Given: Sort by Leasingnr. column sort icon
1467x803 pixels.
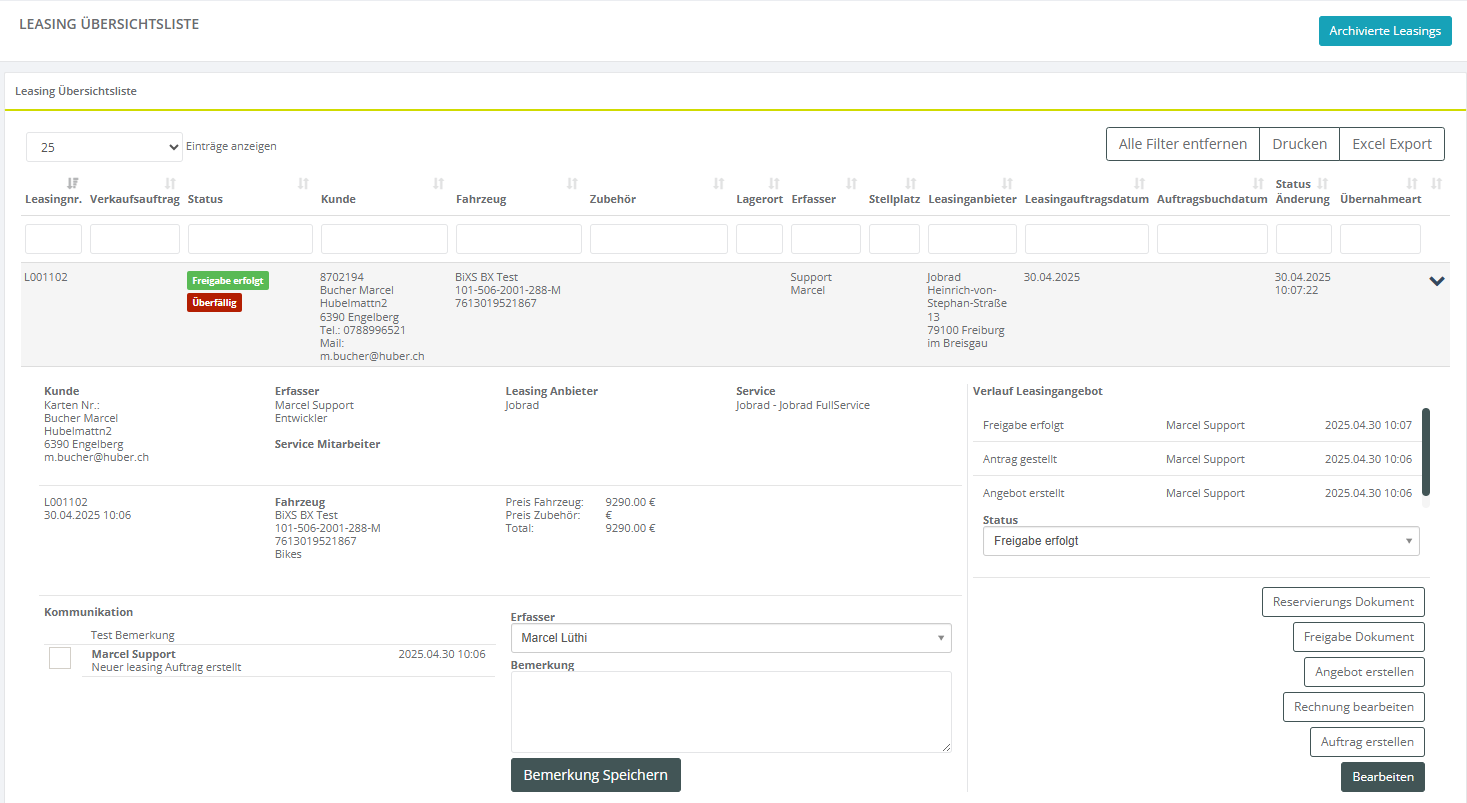Looking at the screenshot, I should click(72, 183).
